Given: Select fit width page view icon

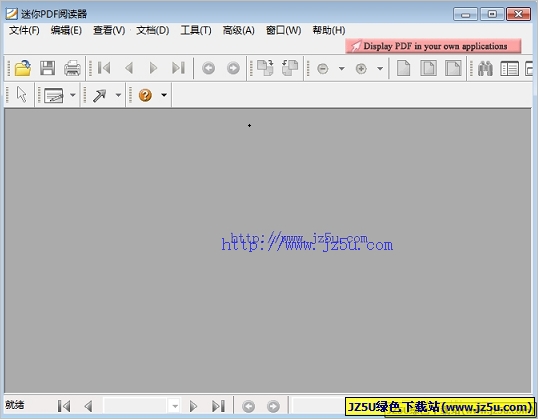Looking at the screenshot, I should click(x=453, y=68).
